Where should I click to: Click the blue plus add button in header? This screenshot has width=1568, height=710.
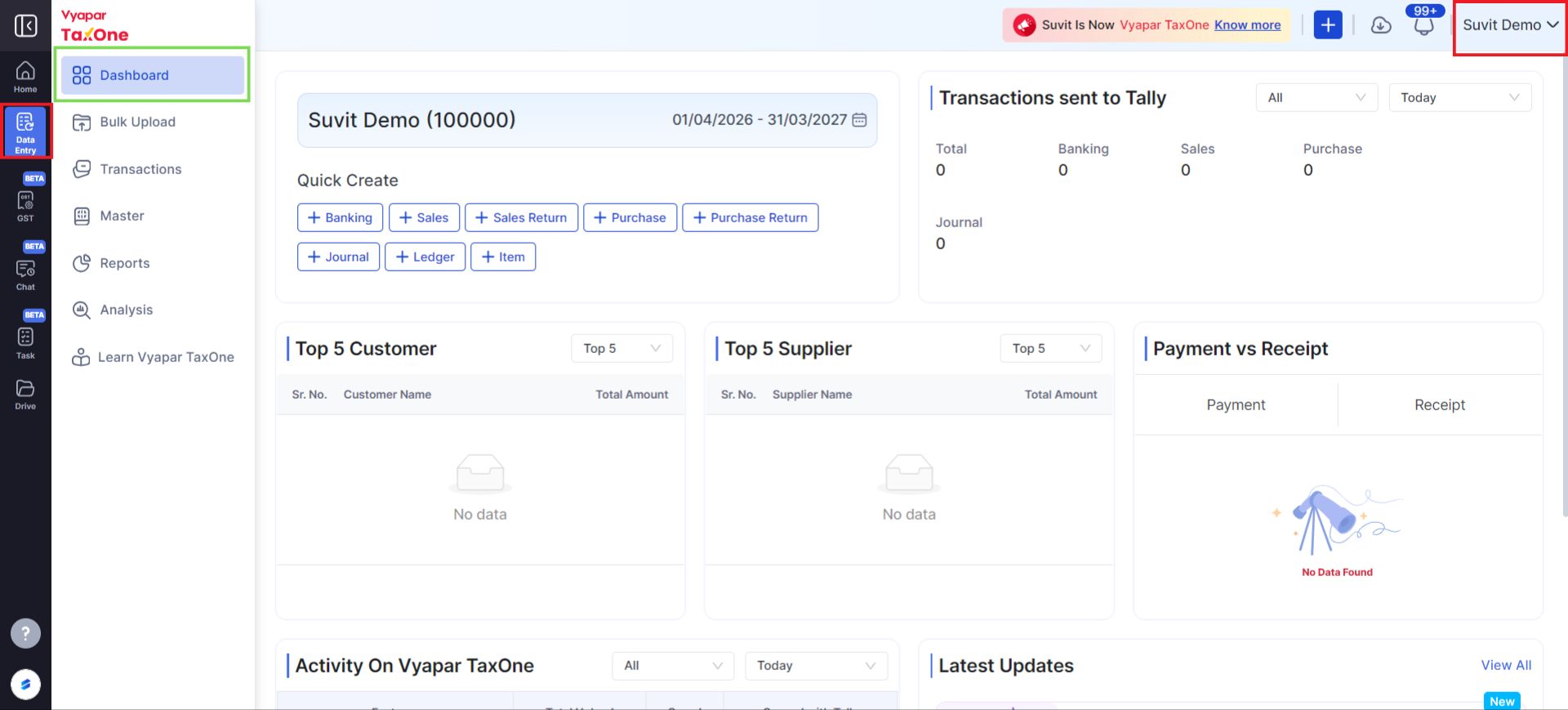[1328, 25]
